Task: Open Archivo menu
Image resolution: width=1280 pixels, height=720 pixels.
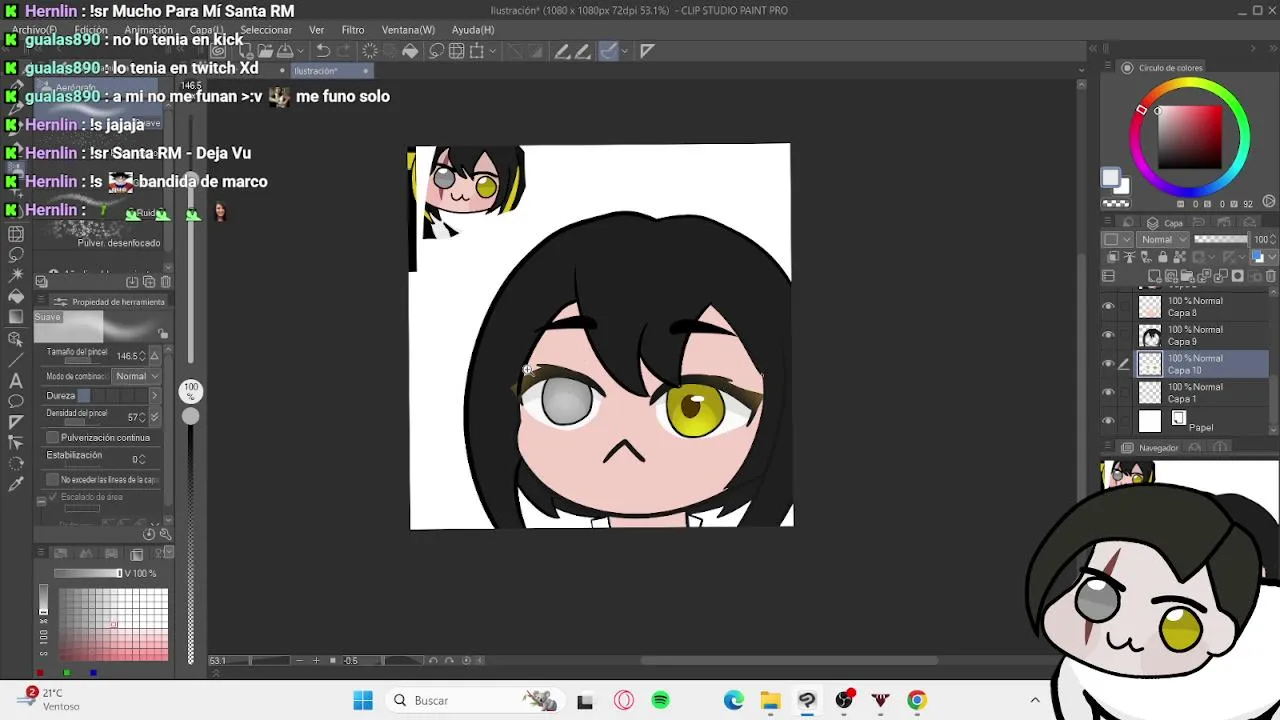Action: 35,30
